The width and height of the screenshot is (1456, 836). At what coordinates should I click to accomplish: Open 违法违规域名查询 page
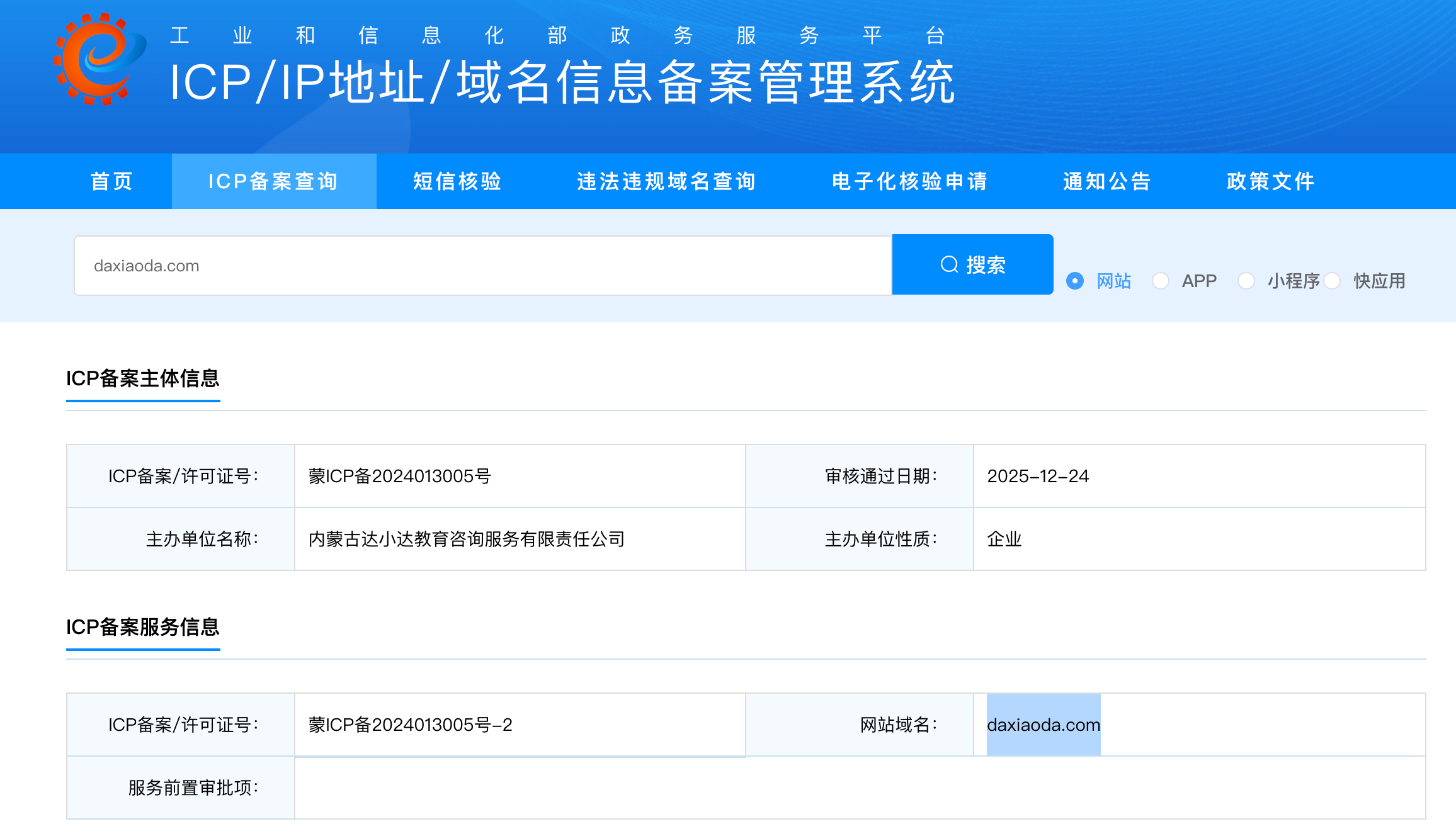666,181
